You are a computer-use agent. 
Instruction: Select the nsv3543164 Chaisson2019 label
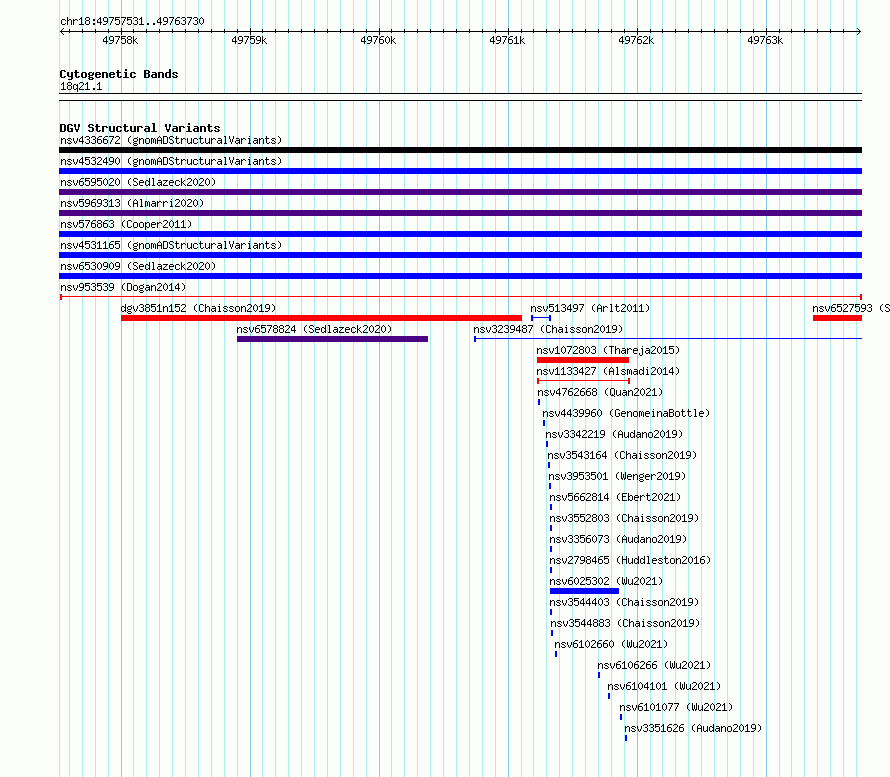[x=622, y=455]
